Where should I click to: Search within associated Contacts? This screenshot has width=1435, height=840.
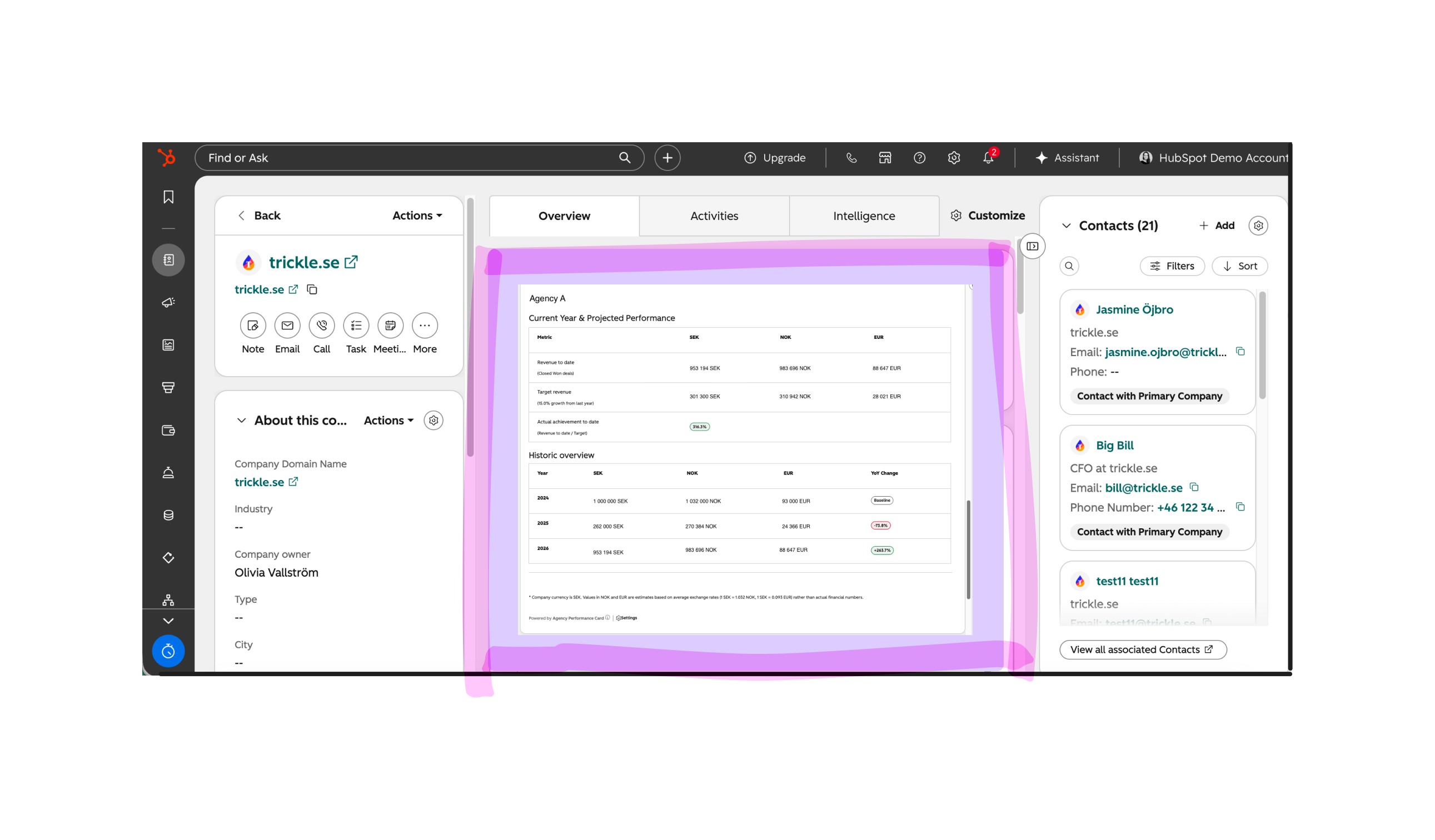point(1069,266)
